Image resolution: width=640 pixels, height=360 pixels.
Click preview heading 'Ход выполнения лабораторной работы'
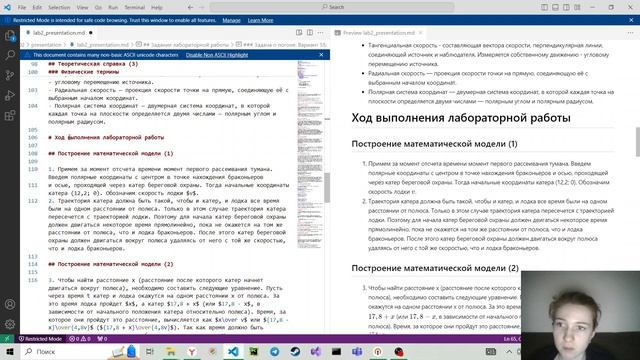[x=461, y=118]
